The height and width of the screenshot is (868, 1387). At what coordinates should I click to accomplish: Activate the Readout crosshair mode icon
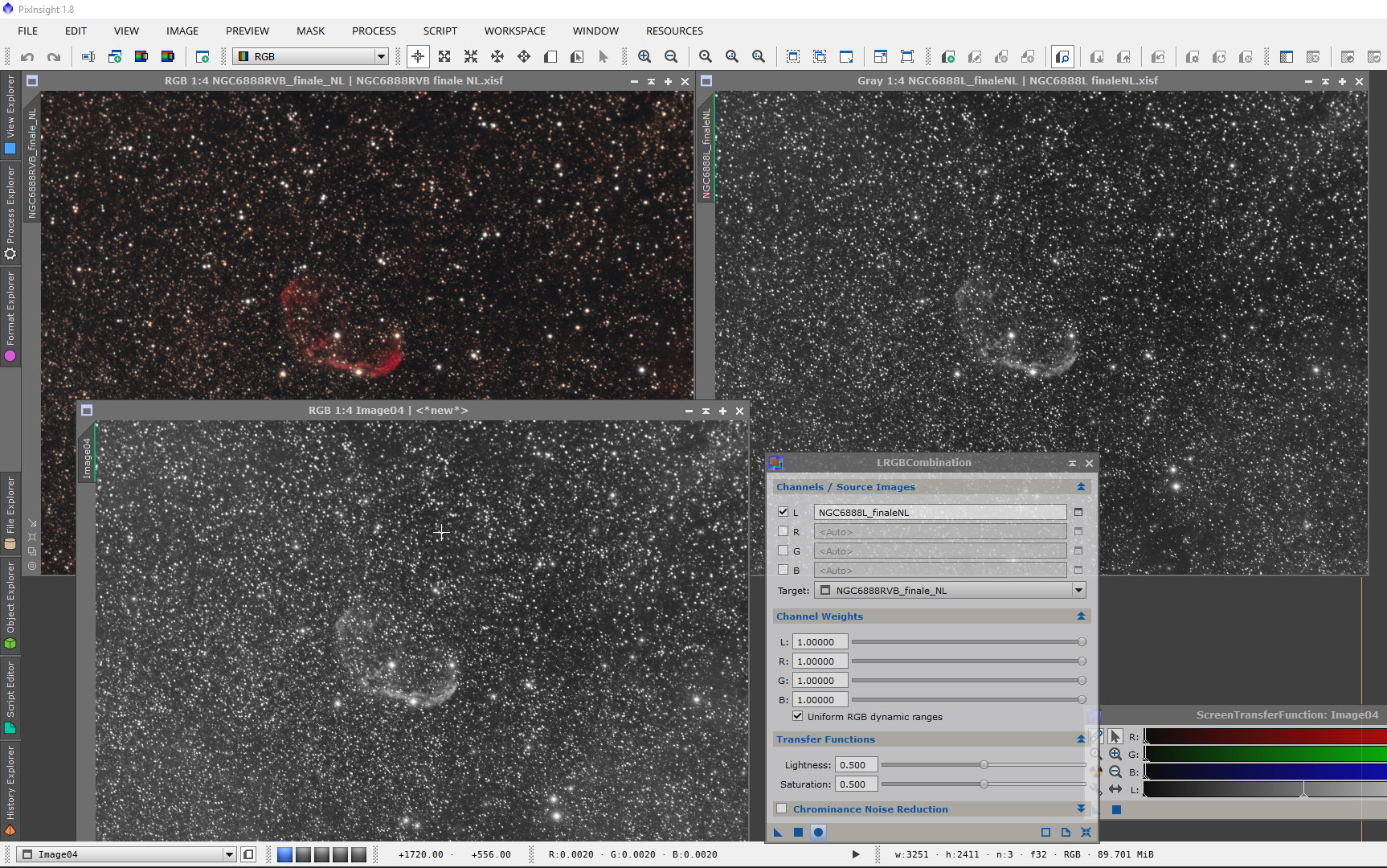pos(418,56)
